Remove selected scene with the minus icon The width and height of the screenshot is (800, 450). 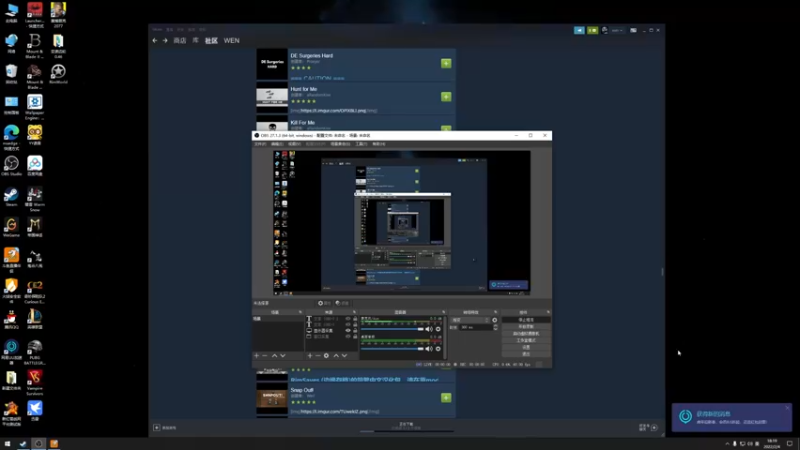tap(265, 356)
